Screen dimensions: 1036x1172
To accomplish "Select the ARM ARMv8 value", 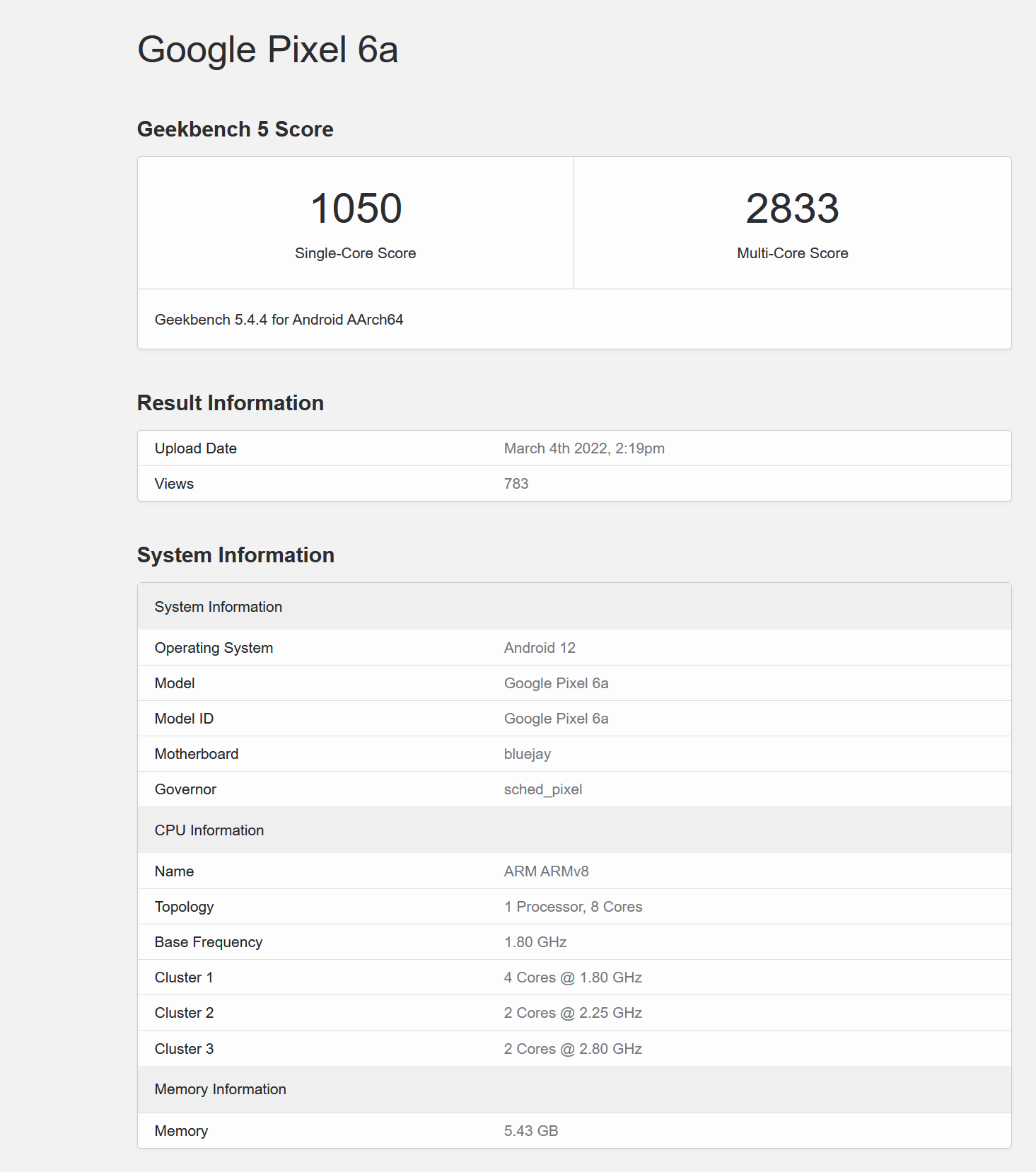I will tap(546, 871).
